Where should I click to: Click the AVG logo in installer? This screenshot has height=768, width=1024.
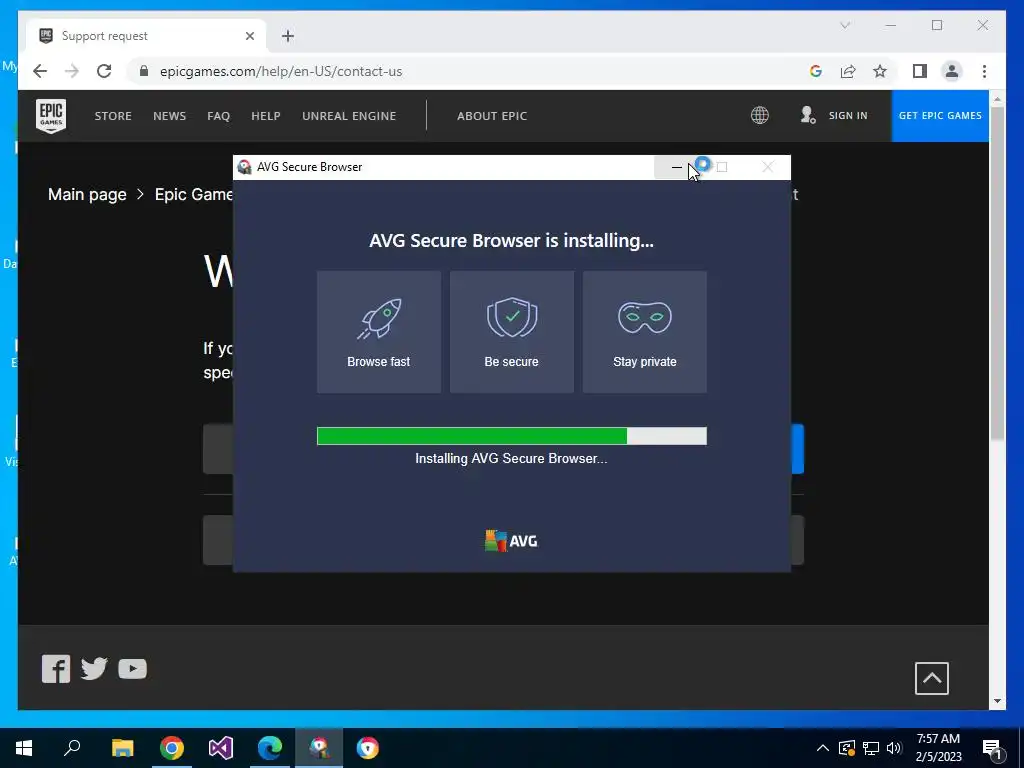click(511, 541)
